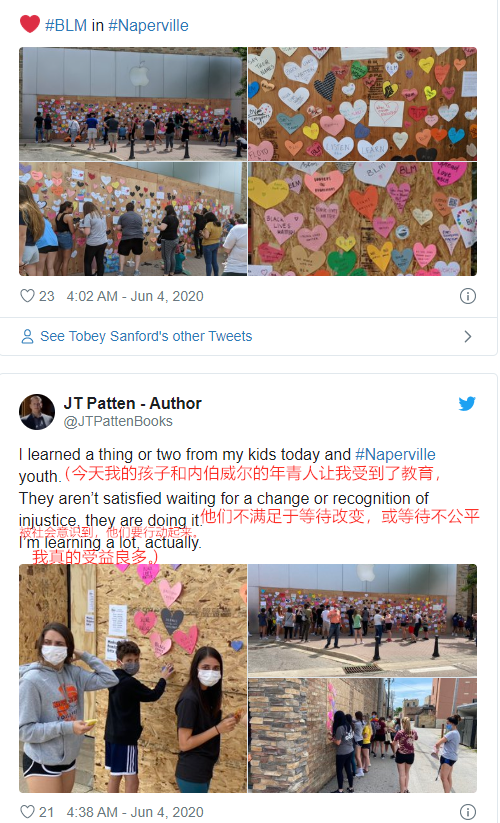Open info icon on Jun 4 4:02 AM tweet
The width and height of the screenshot is (500, 823).
pyautogui.click(x=467, y=296)
